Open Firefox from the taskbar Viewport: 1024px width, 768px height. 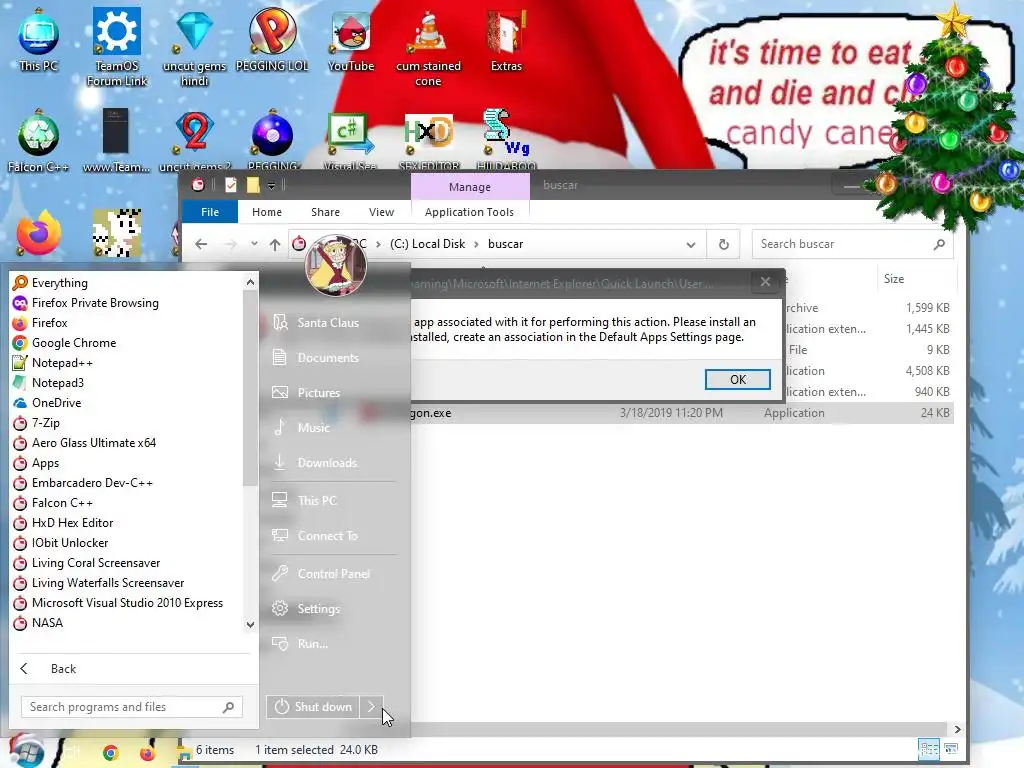tap(148, 753)
